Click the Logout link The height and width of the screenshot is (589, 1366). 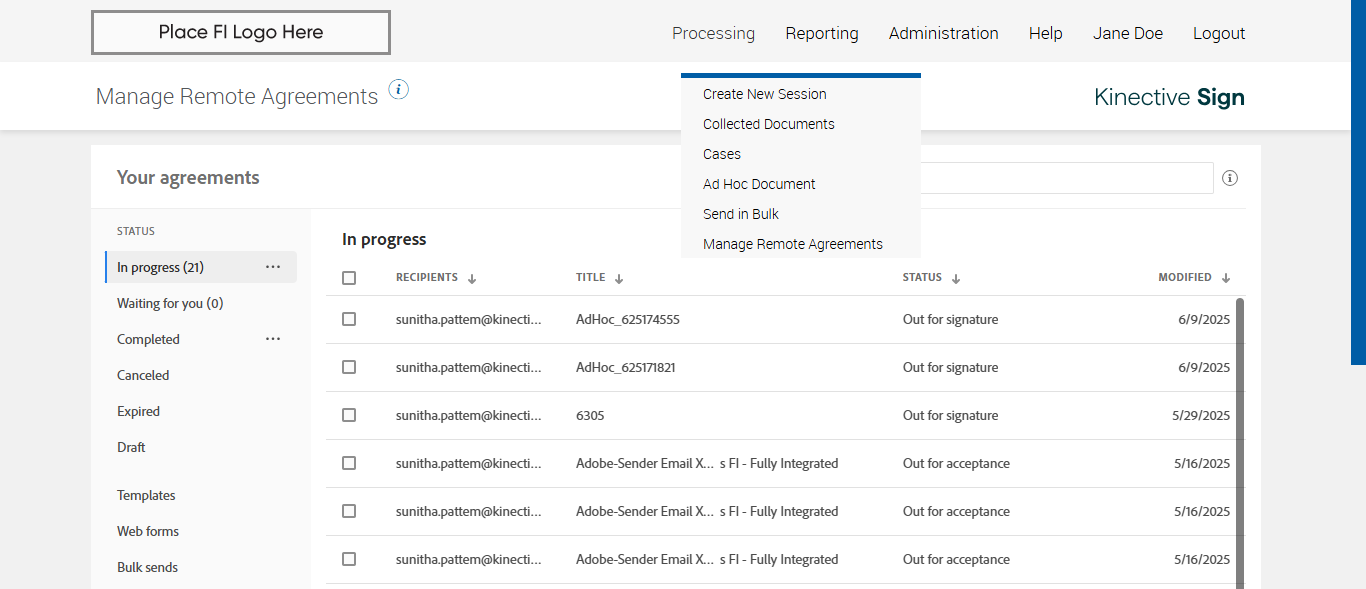1219,33
